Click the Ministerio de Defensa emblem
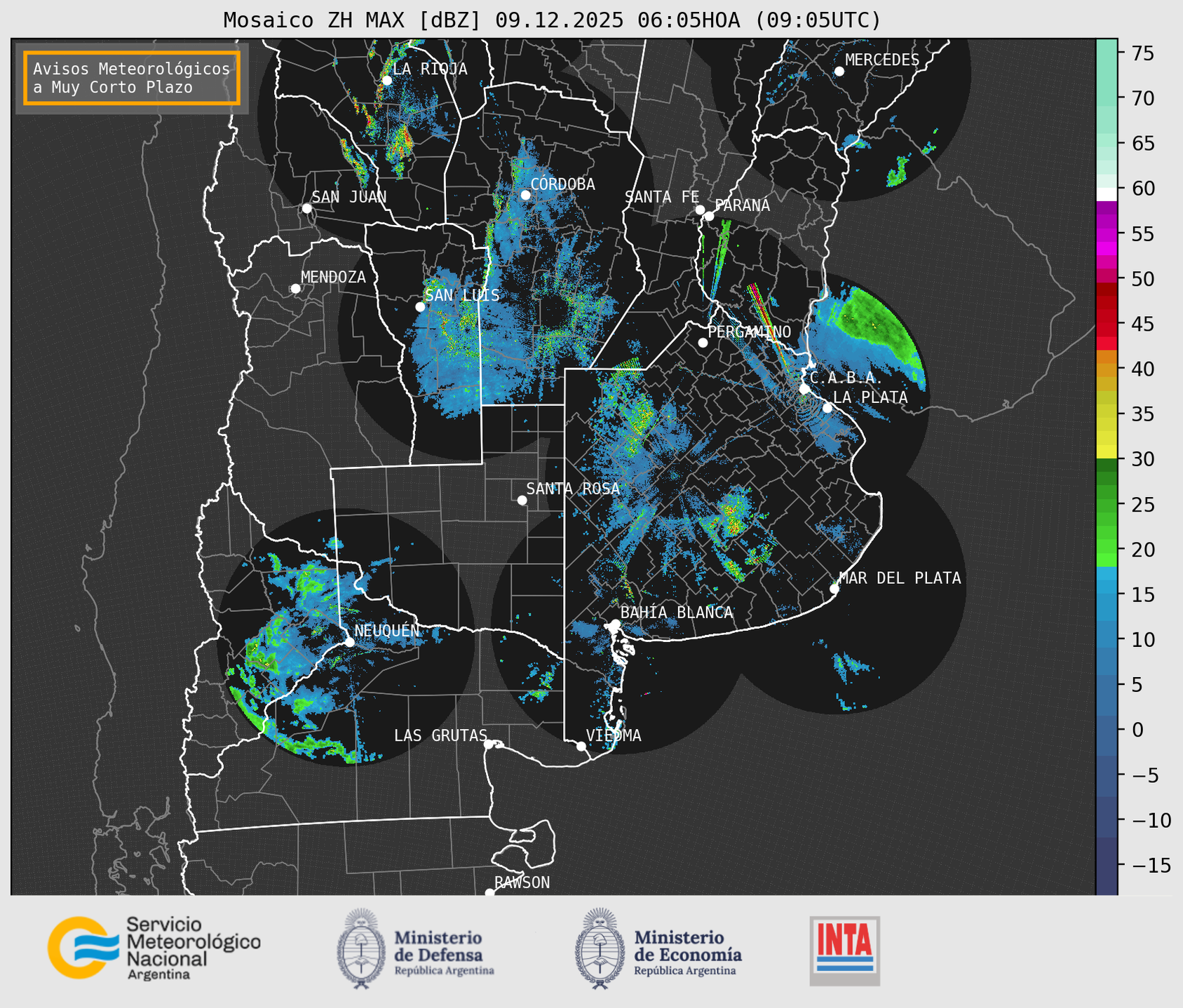Image resolution: width=1183 pixels, height=1008 pixels. click(361, 948)
